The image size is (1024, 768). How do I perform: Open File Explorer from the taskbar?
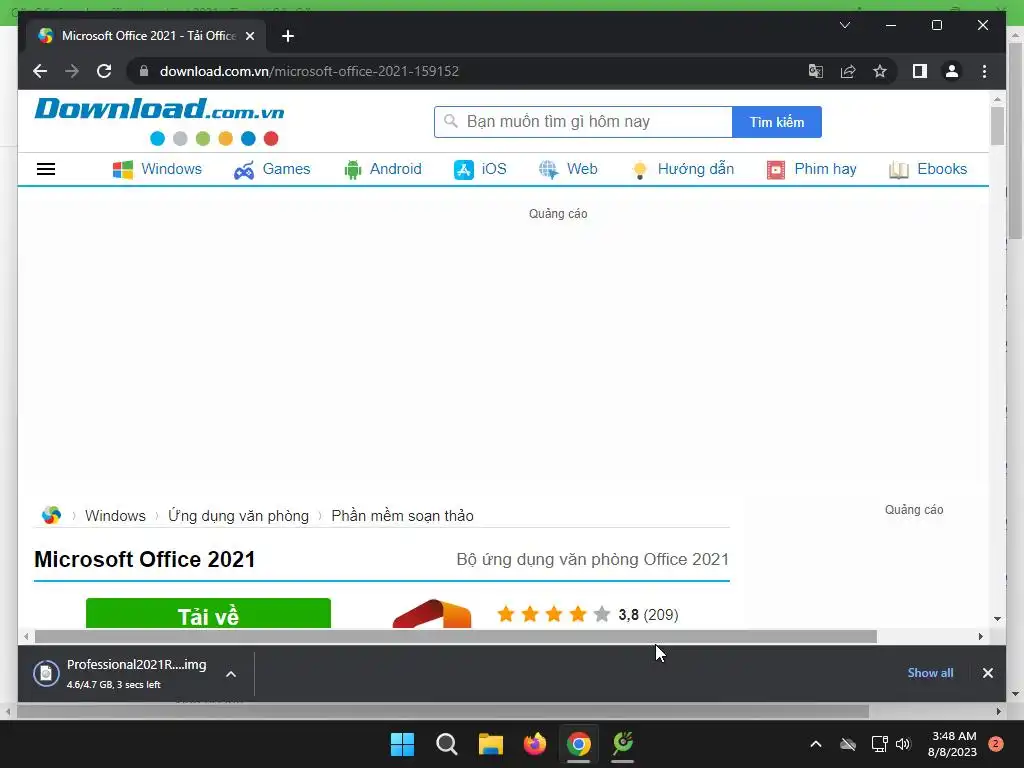pyautogui.click(x=490, y=744)
